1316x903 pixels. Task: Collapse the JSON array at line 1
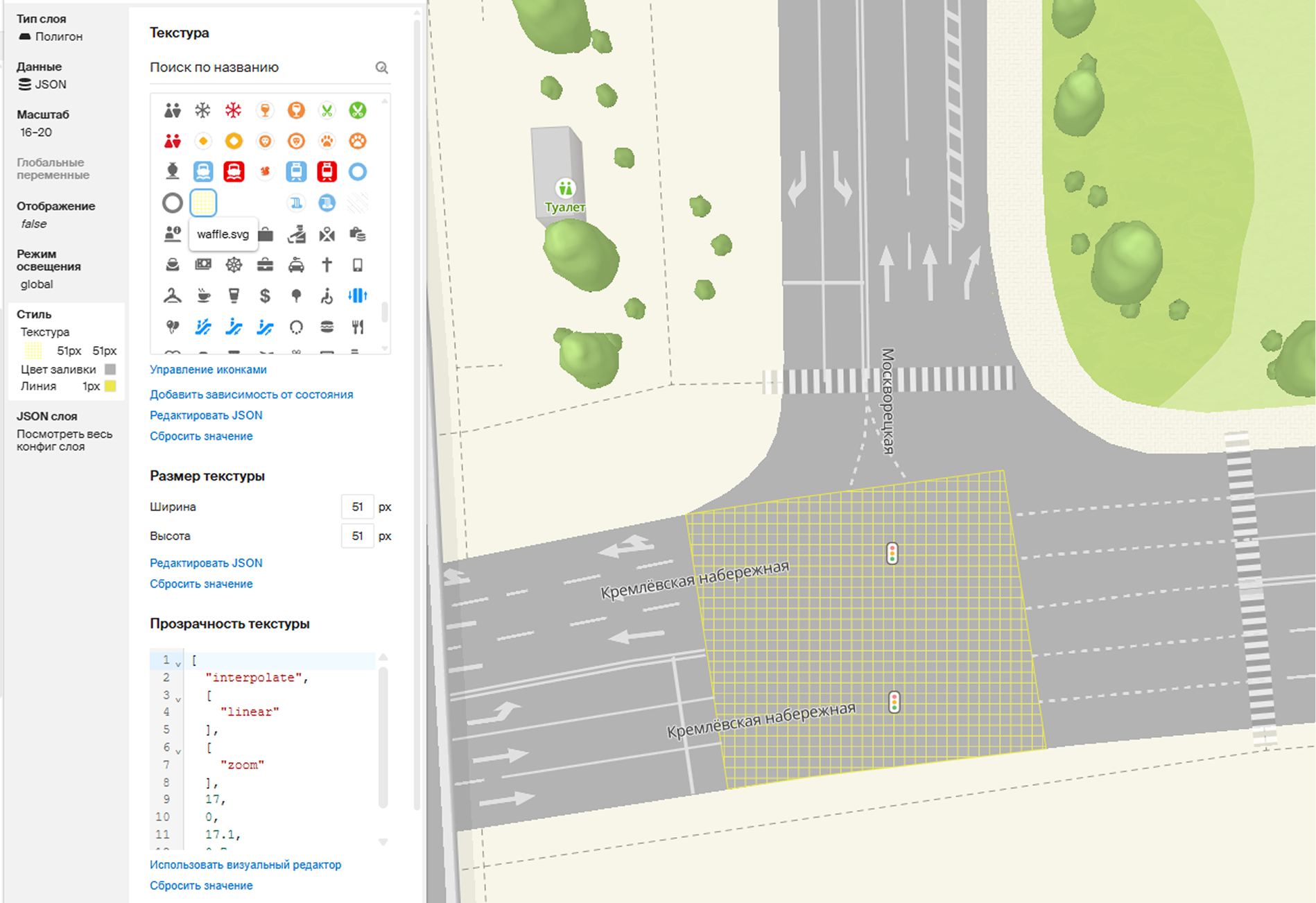(178, 664)
